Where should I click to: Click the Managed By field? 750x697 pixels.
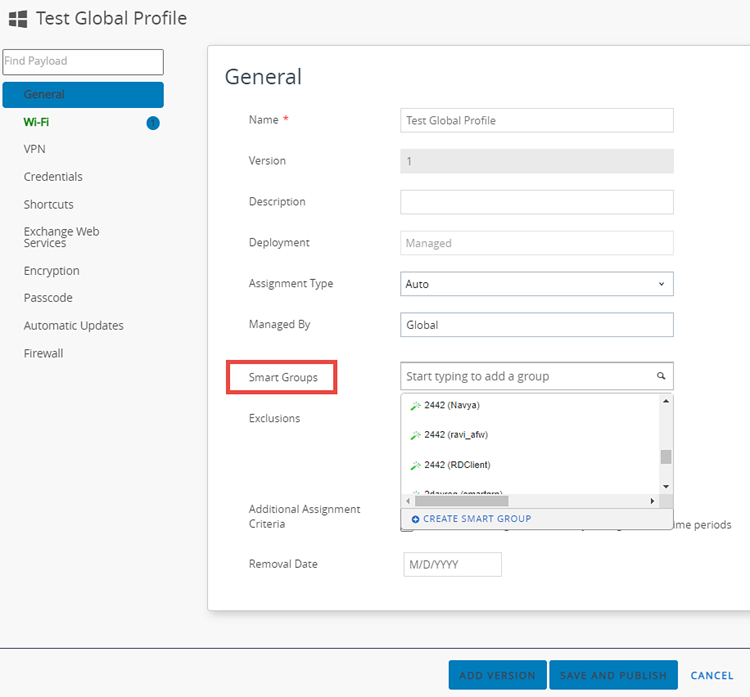(537, 324)
